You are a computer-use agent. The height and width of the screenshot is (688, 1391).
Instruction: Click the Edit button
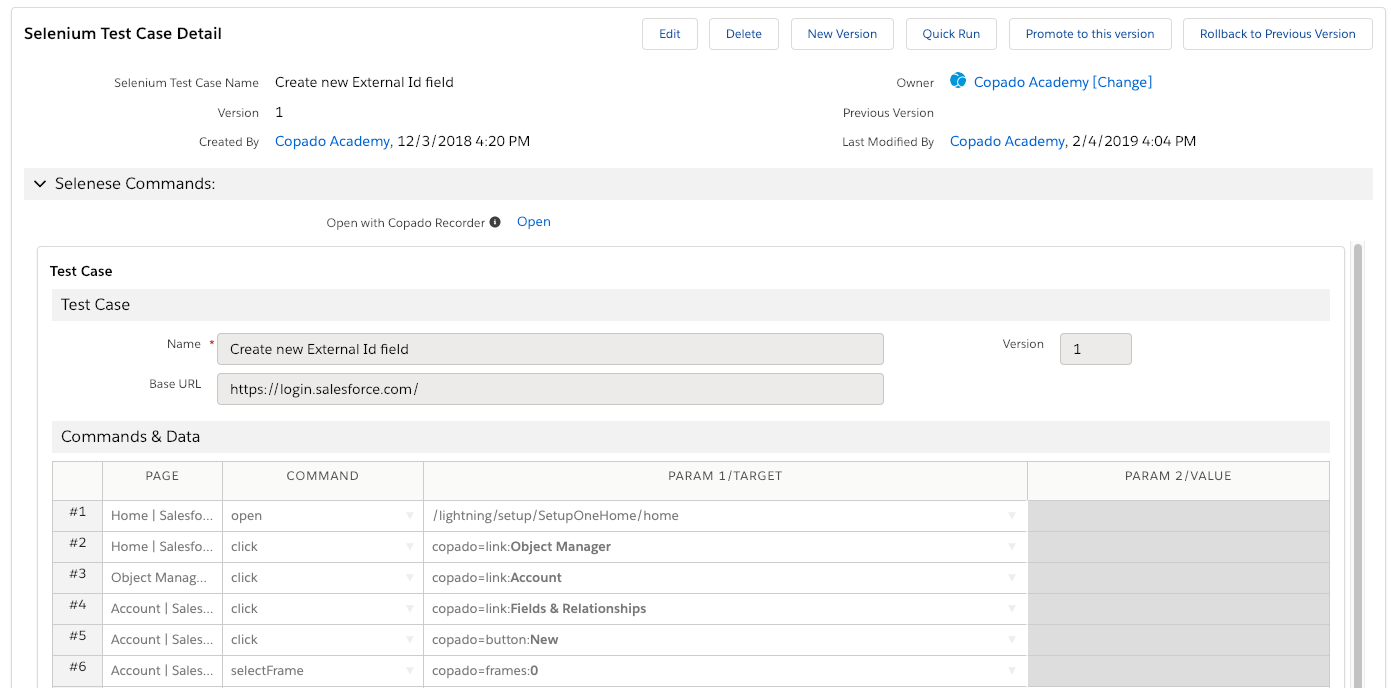click(669, 34)
